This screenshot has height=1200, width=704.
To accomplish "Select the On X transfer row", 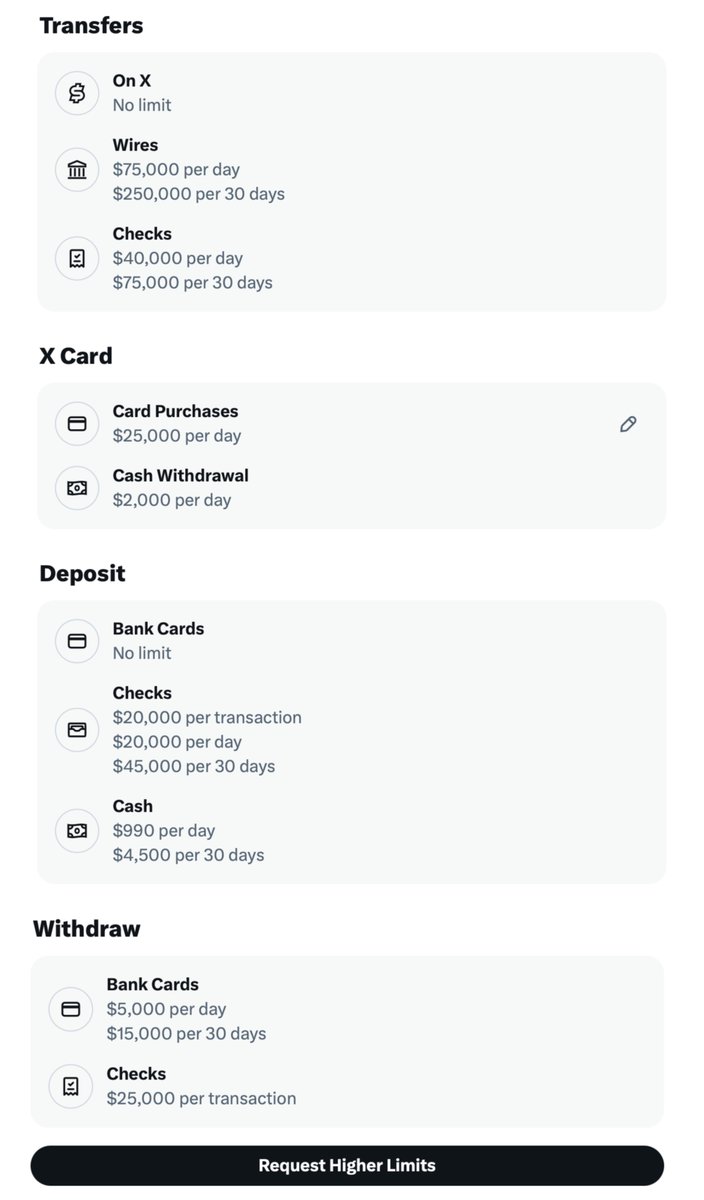I will tap(351, 93).
